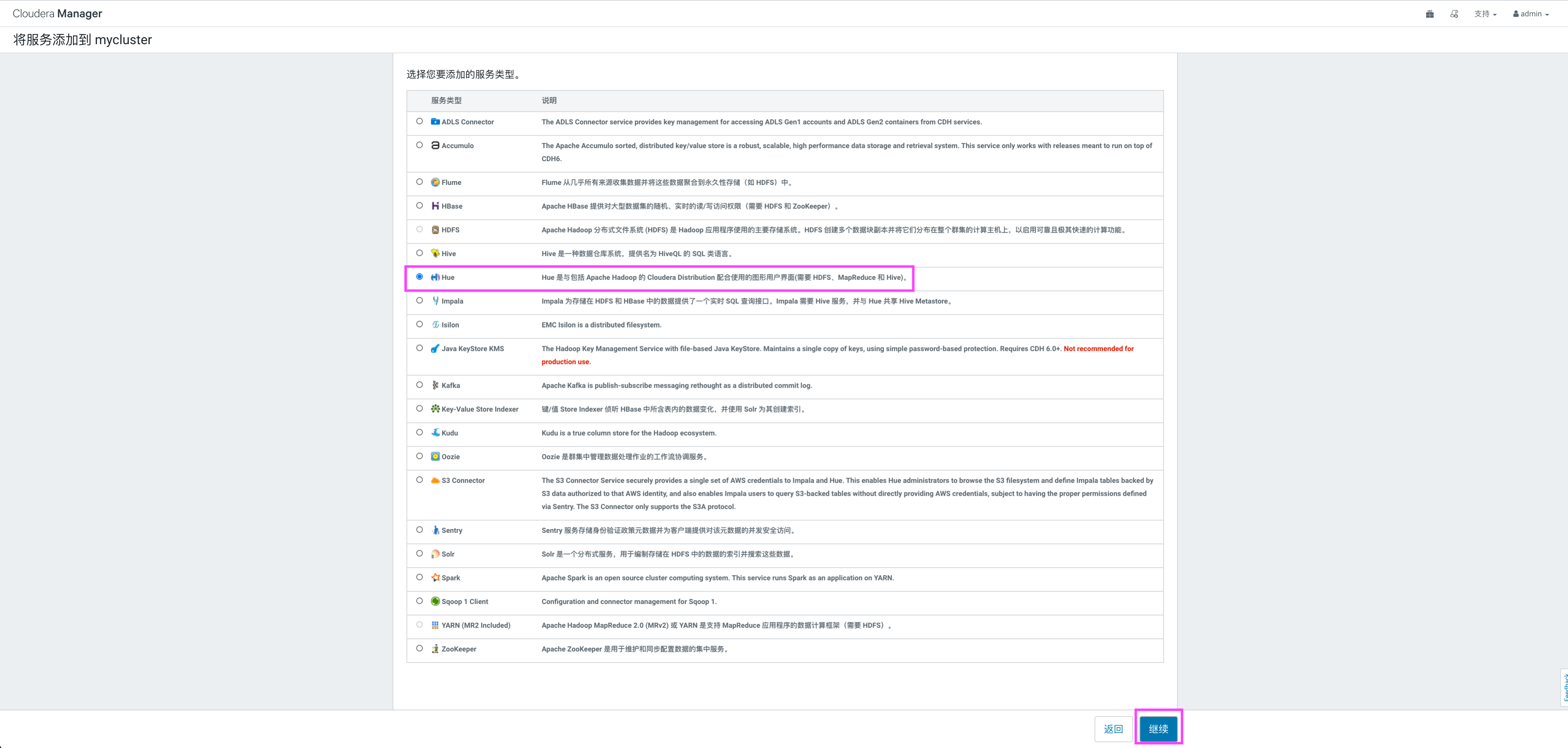This screenshot has width=1568, height=748.
Task: Click the Spark star icon
Action: [435, 577]
